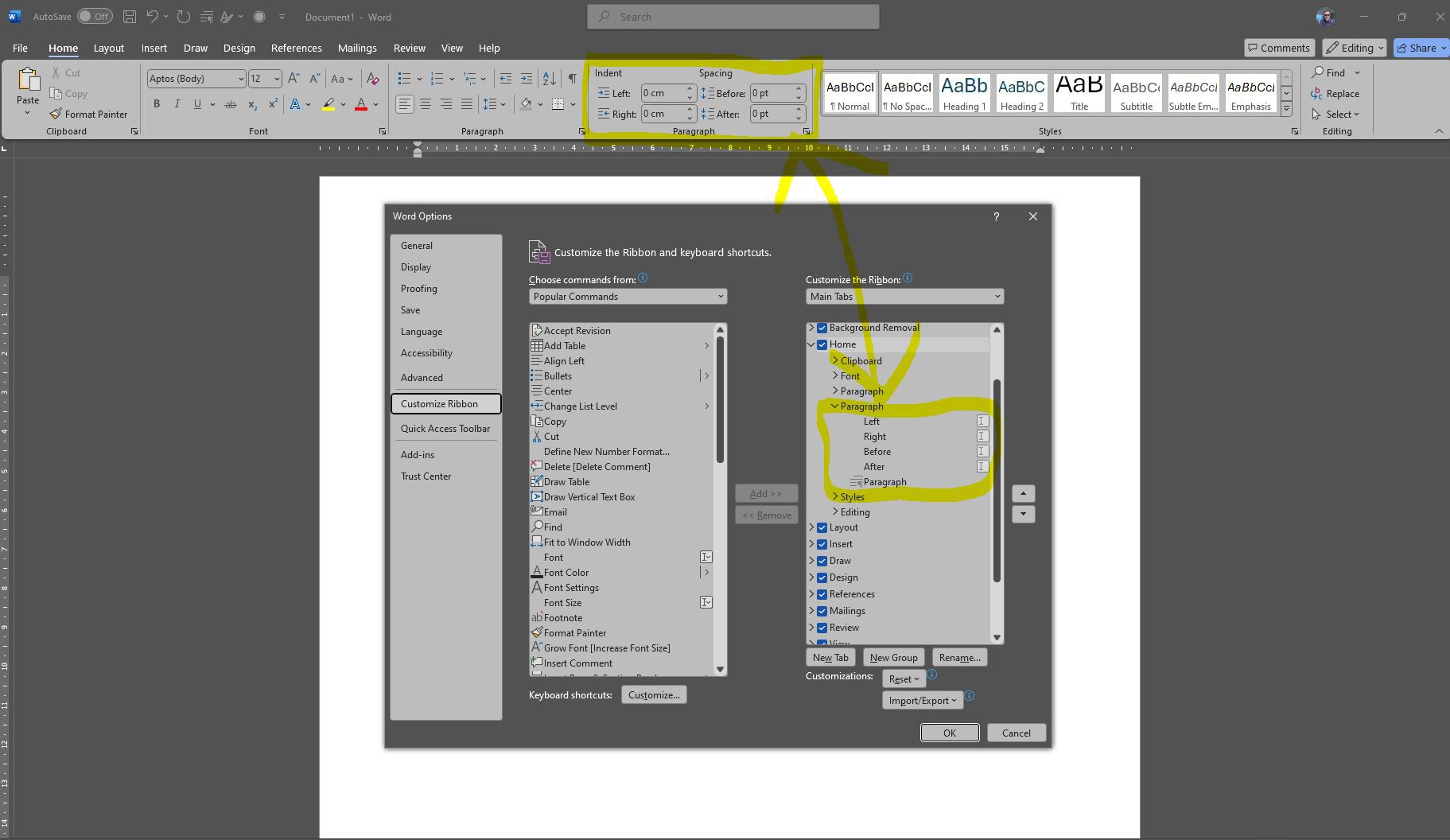Collapse the Home tab in tree
Screen dimensions: 1450x840
coord(811,344)
